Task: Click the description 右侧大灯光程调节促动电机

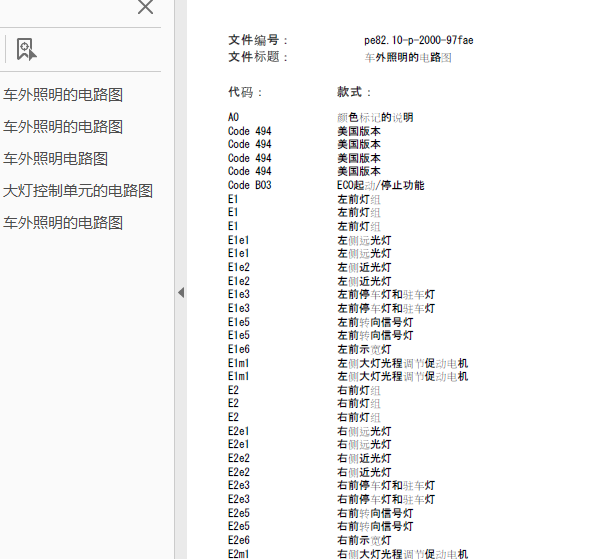Action: (x=403, y=554)
